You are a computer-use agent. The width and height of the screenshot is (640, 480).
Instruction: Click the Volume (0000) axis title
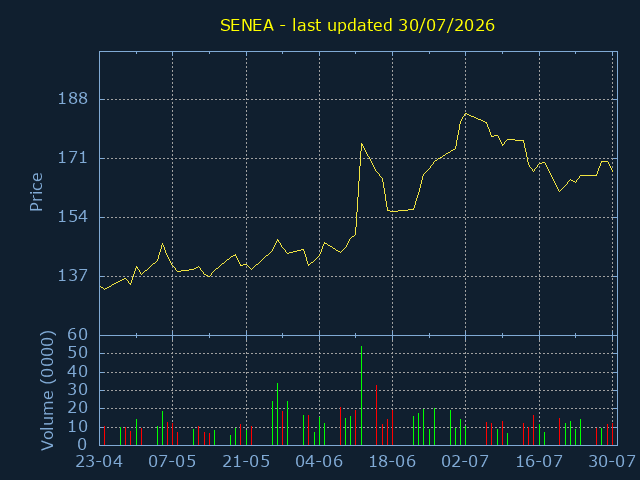click(47, 391)
